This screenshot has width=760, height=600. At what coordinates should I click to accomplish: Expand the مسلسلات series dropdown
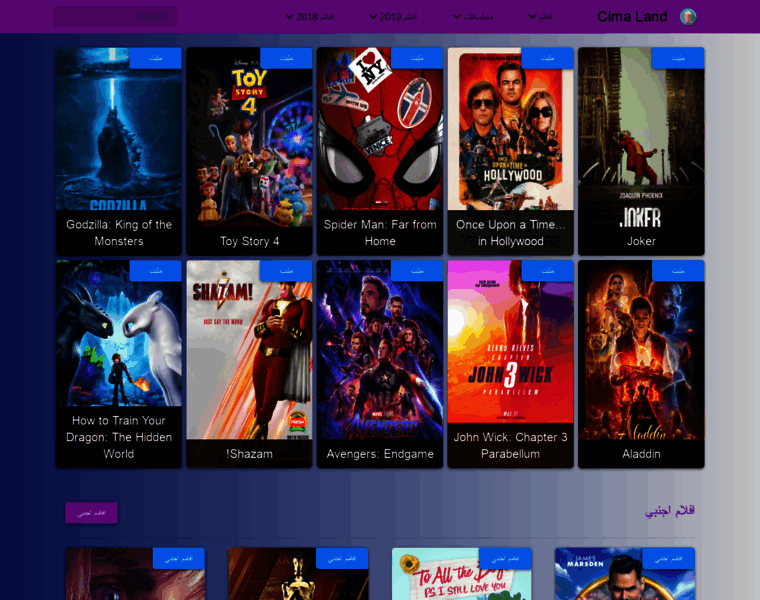(x=473, y=16)
